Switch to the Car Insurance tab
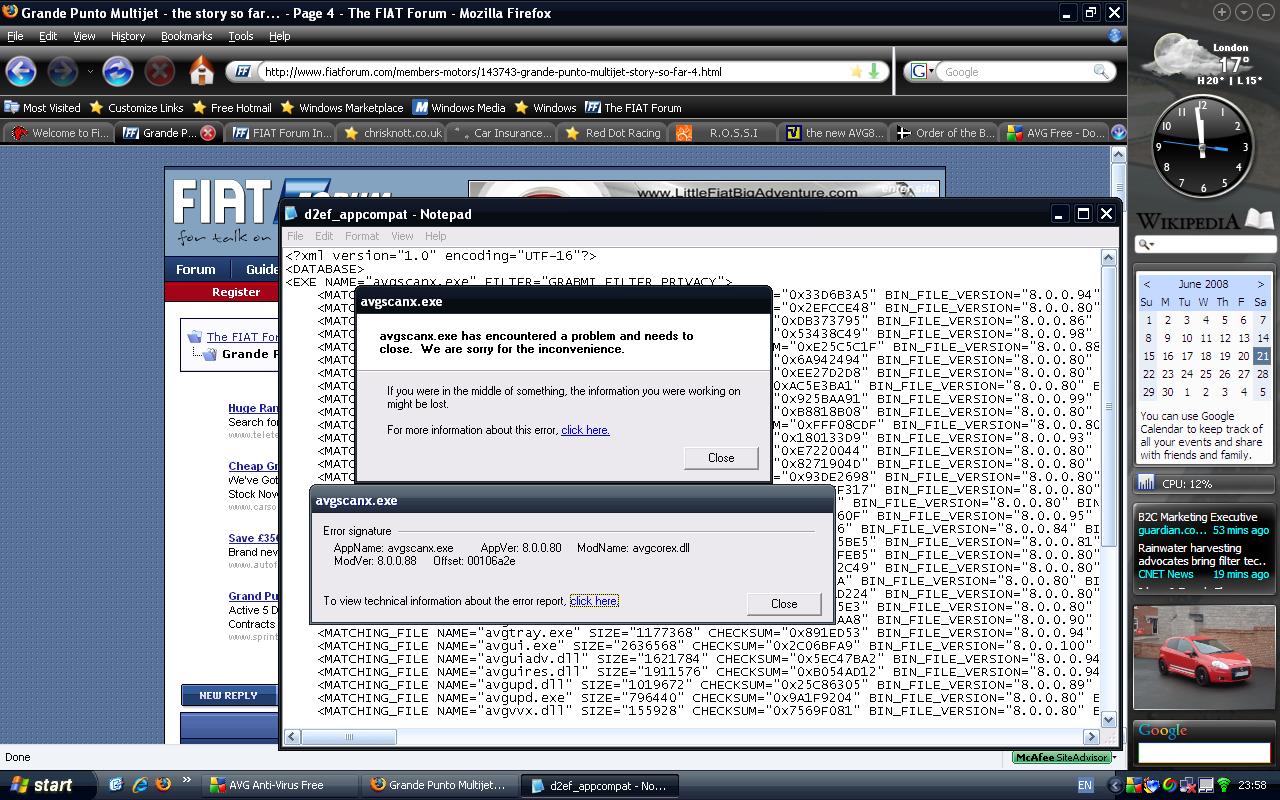Screen dimensions: 1280x800 (x=502, y=132)
